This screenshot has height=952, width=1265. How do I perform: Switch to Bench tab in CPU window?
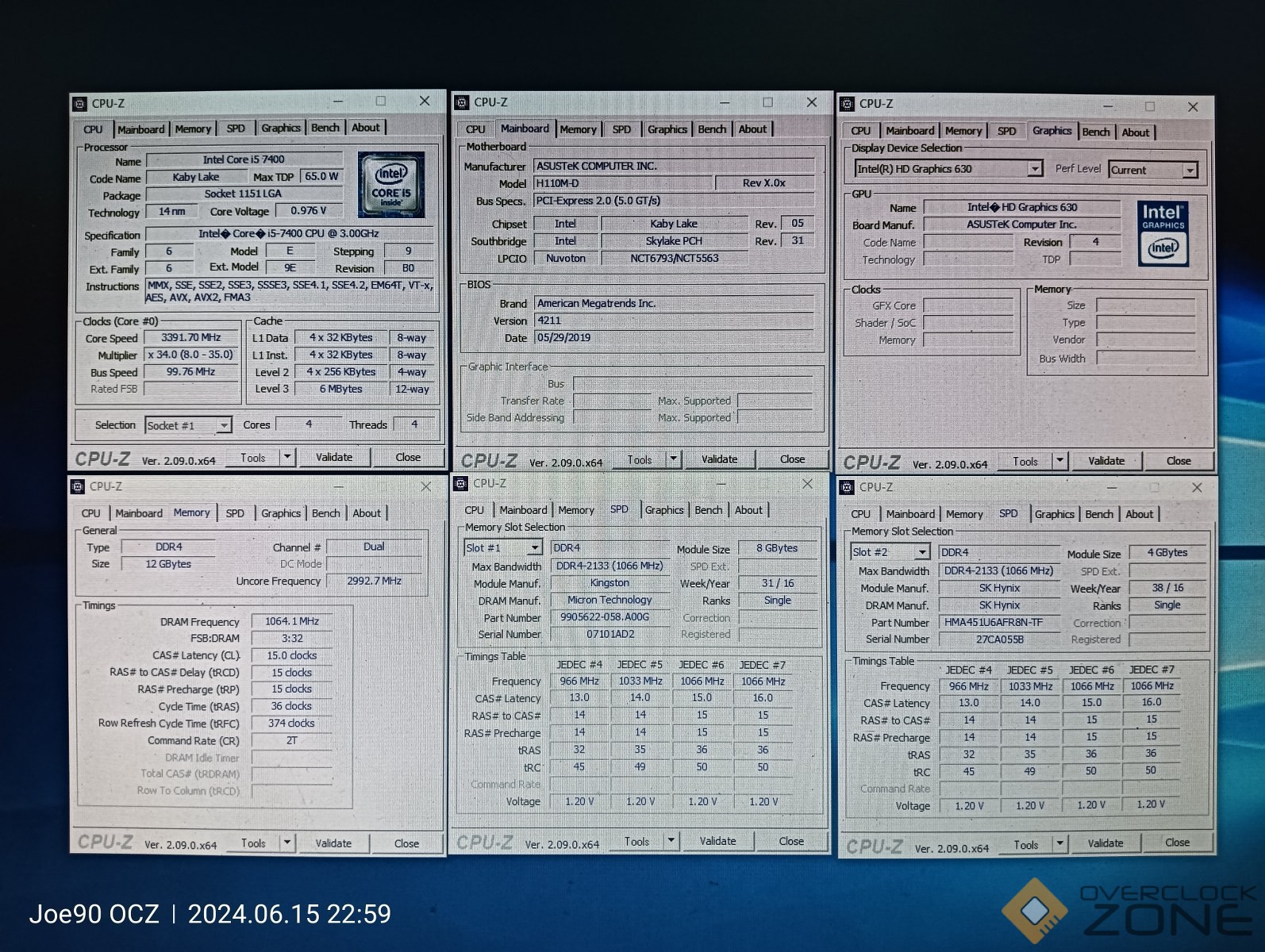(325, 128)
